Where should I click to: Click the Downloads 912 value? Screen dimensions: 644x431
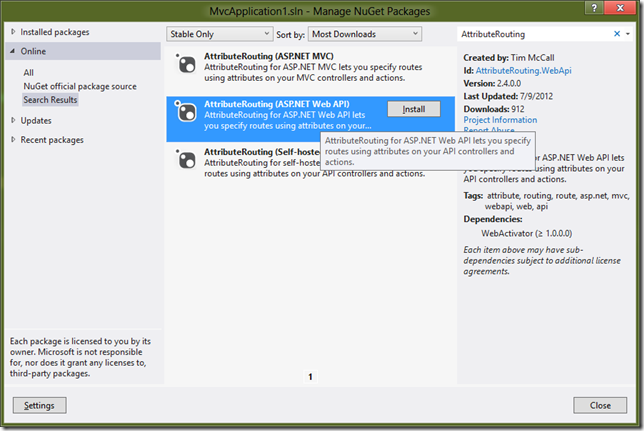point(518,109)
